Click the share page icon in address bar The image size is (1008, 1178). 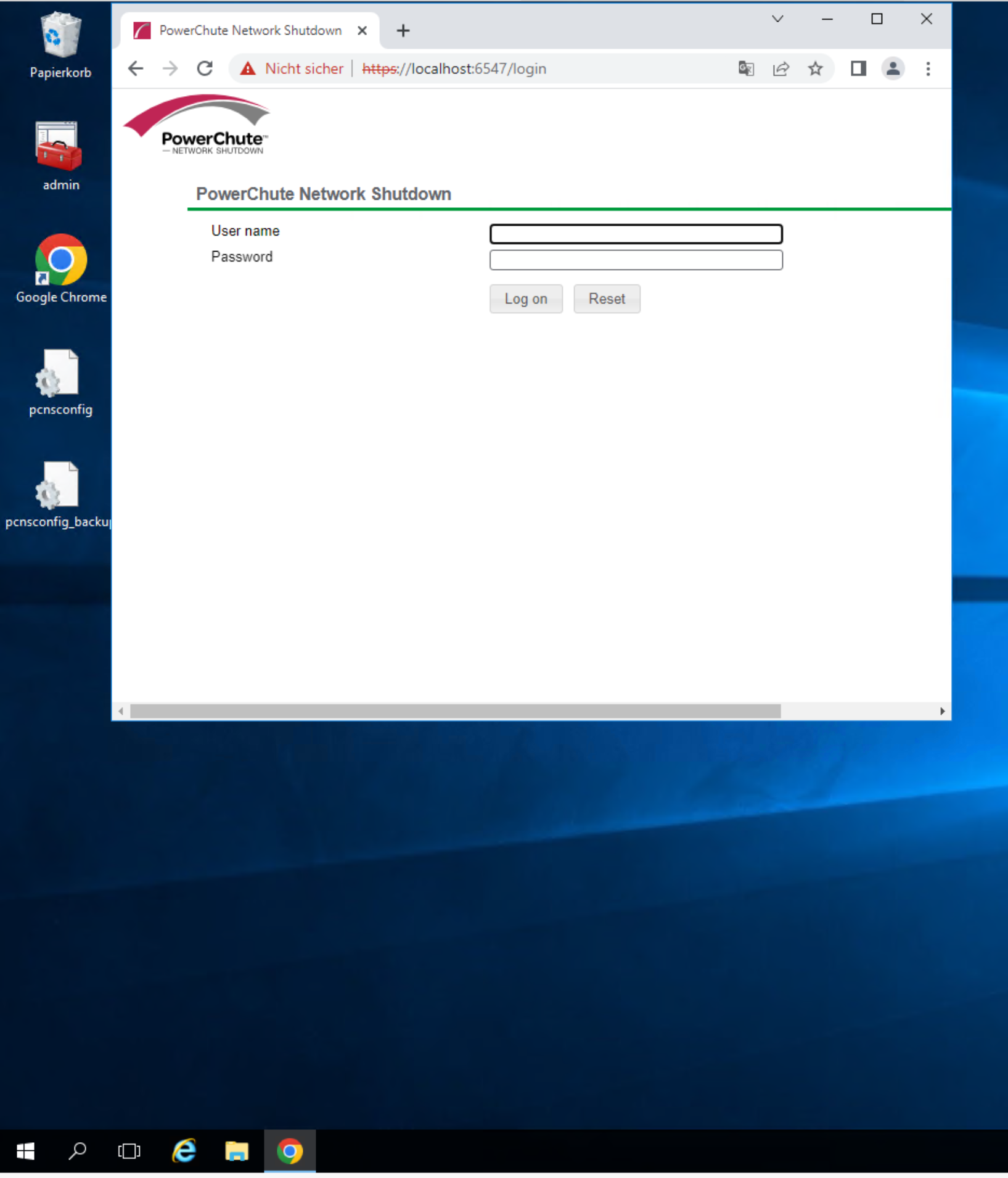(x=781, y=68)
